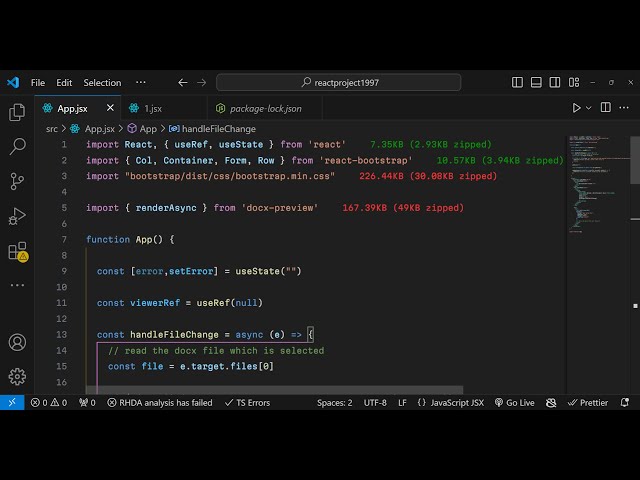Open the Search view icon
The height and width of the screenshot is (480, 640).
point(17,147)
